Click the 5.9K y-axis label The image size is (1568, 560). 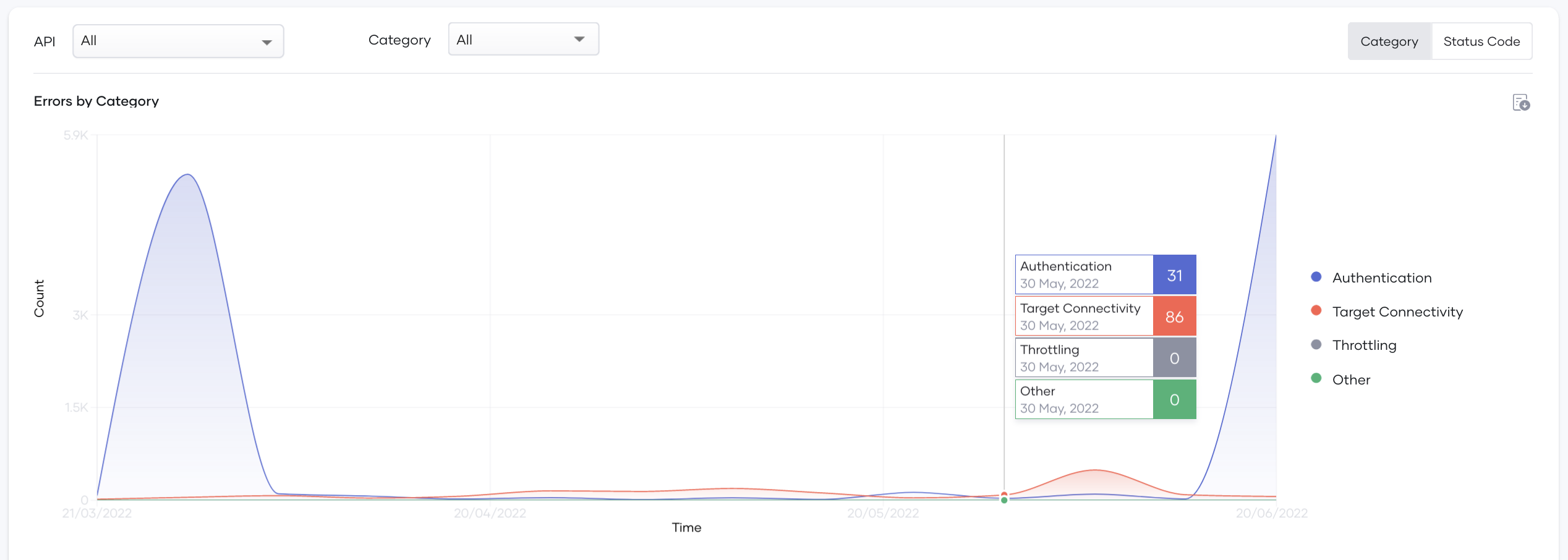click(x=76, y=135)
